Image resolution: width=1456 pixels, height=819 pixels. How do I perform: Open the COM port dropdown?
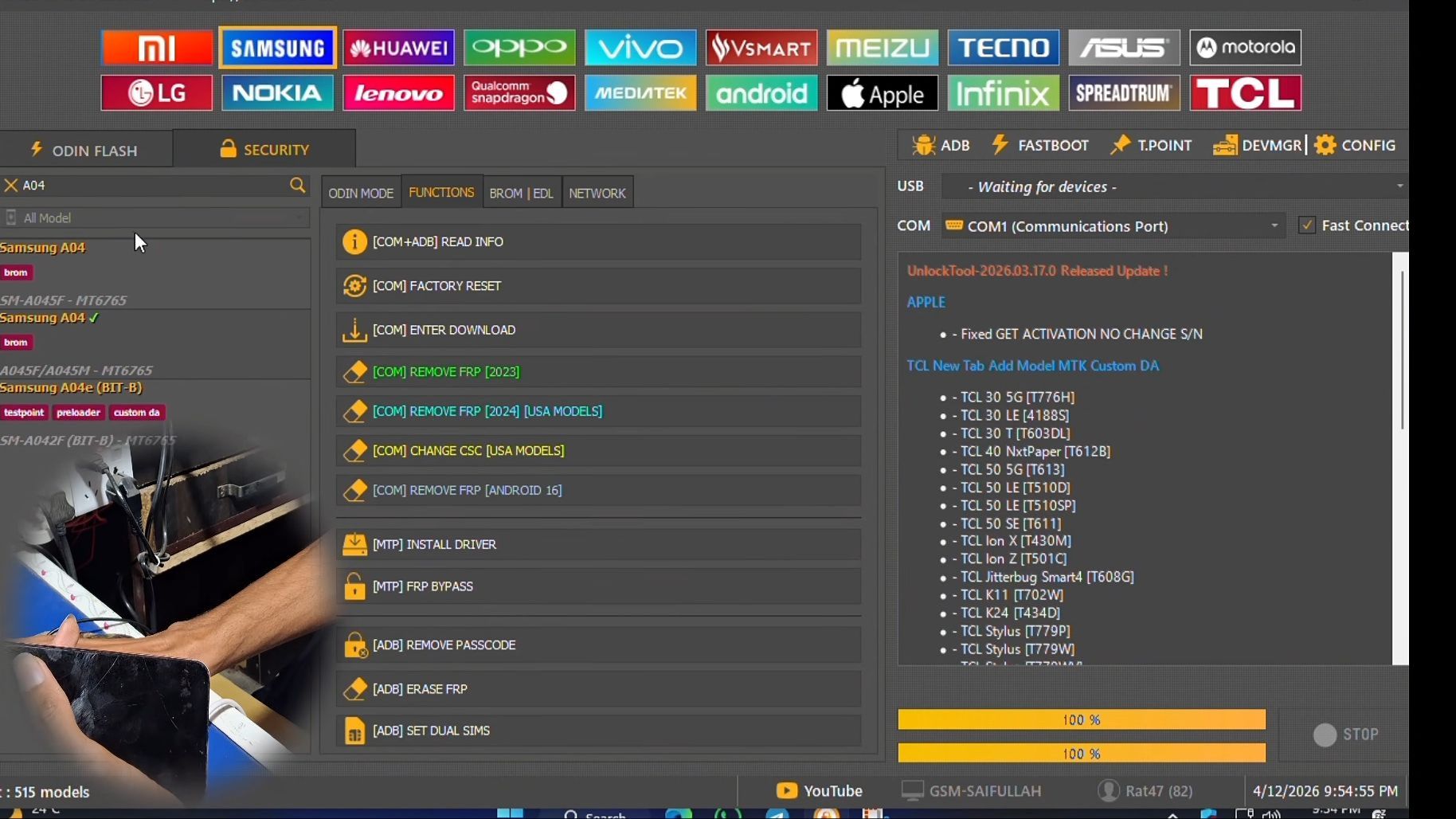1274,225
